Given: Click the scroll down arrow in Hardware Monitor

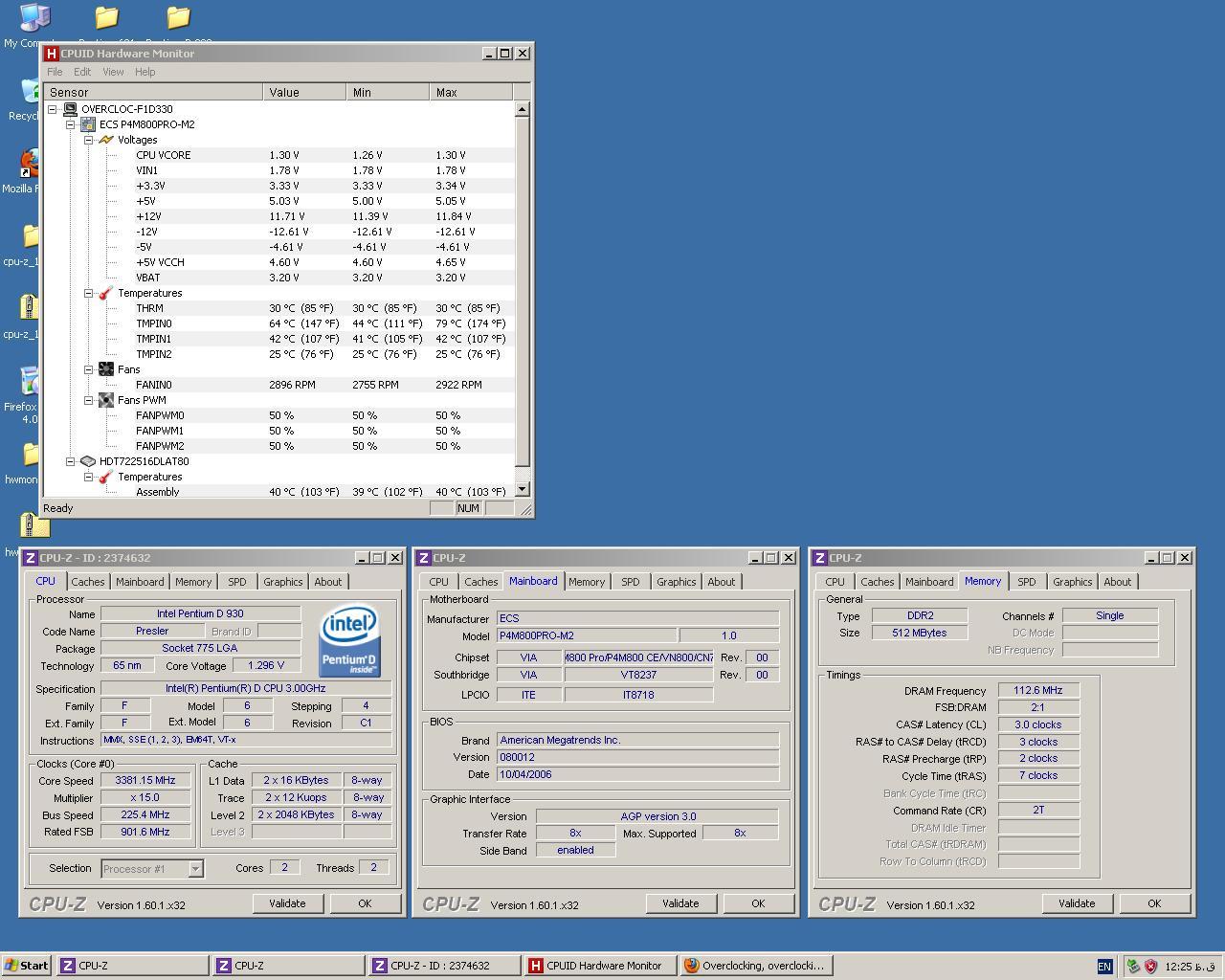Looking at the screenshot, I should (x=522, y=489).
